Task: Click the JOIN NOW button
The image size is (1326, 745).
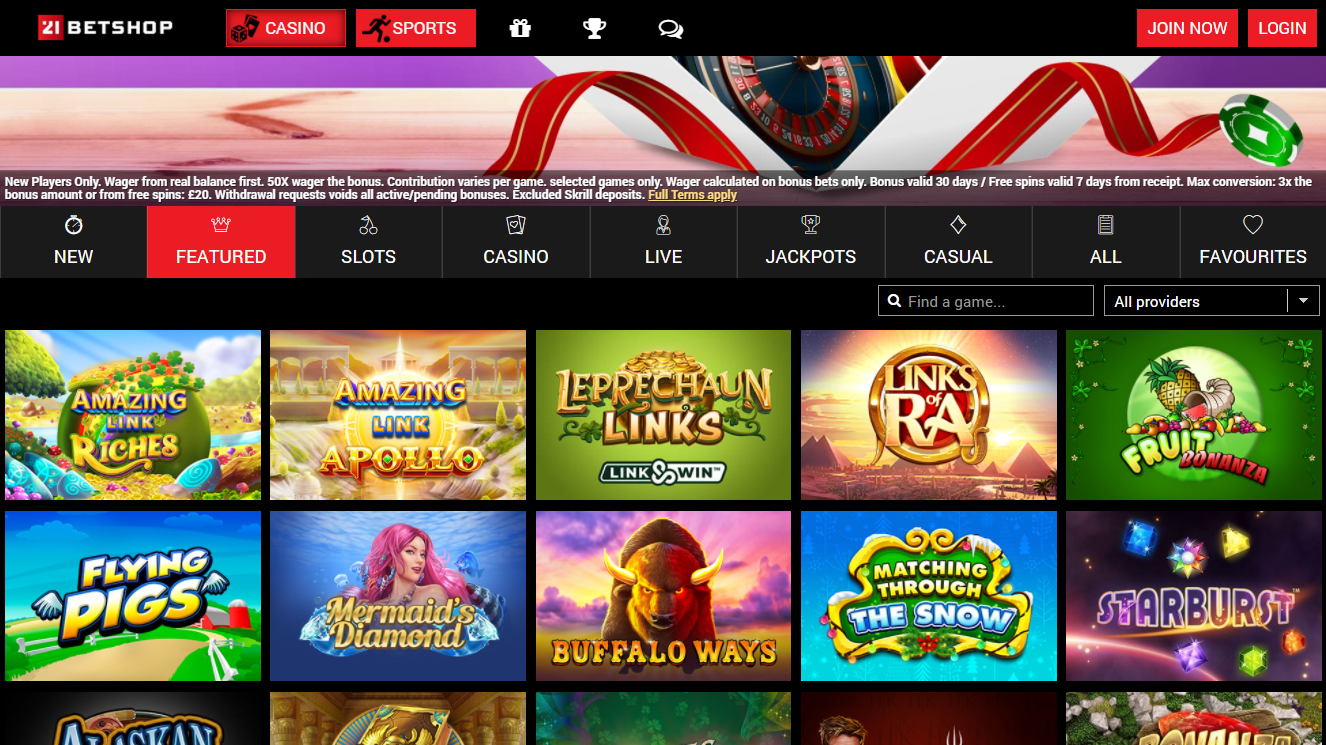Action: pos(1187,28)
